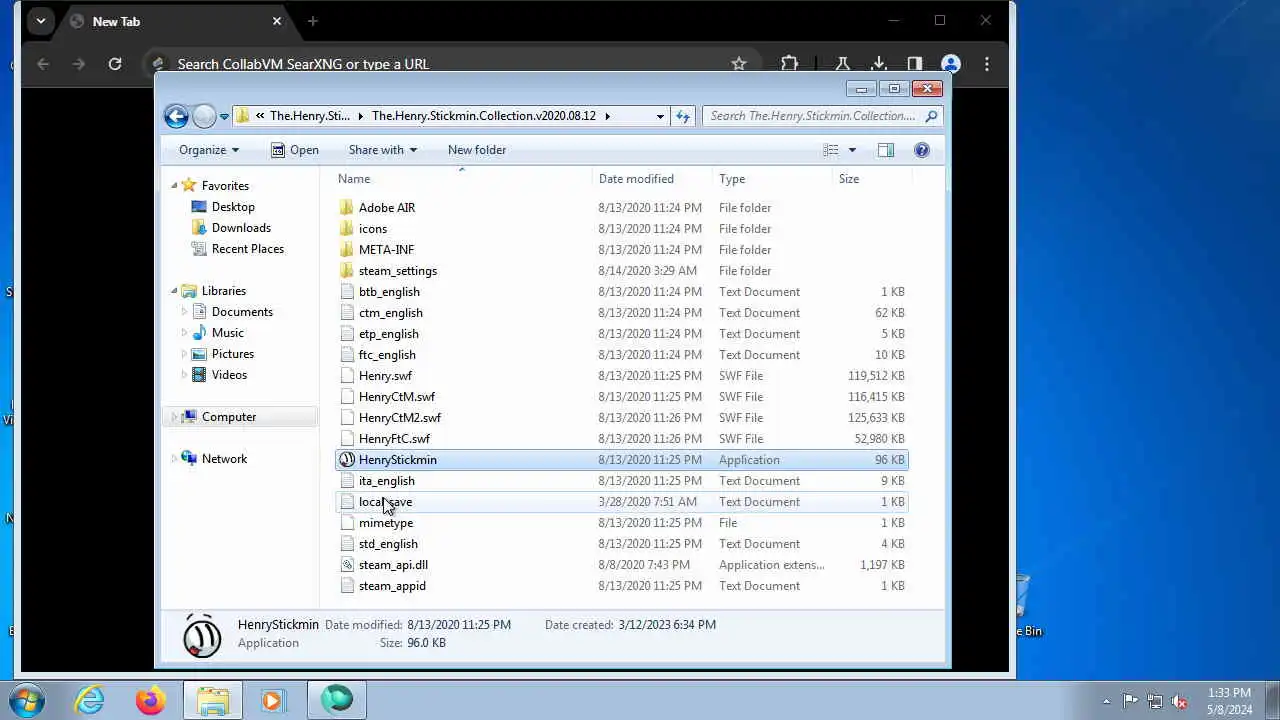The image size is (1280, 720).
Task: Select the ctm_english text file
Action: (390, 313)
